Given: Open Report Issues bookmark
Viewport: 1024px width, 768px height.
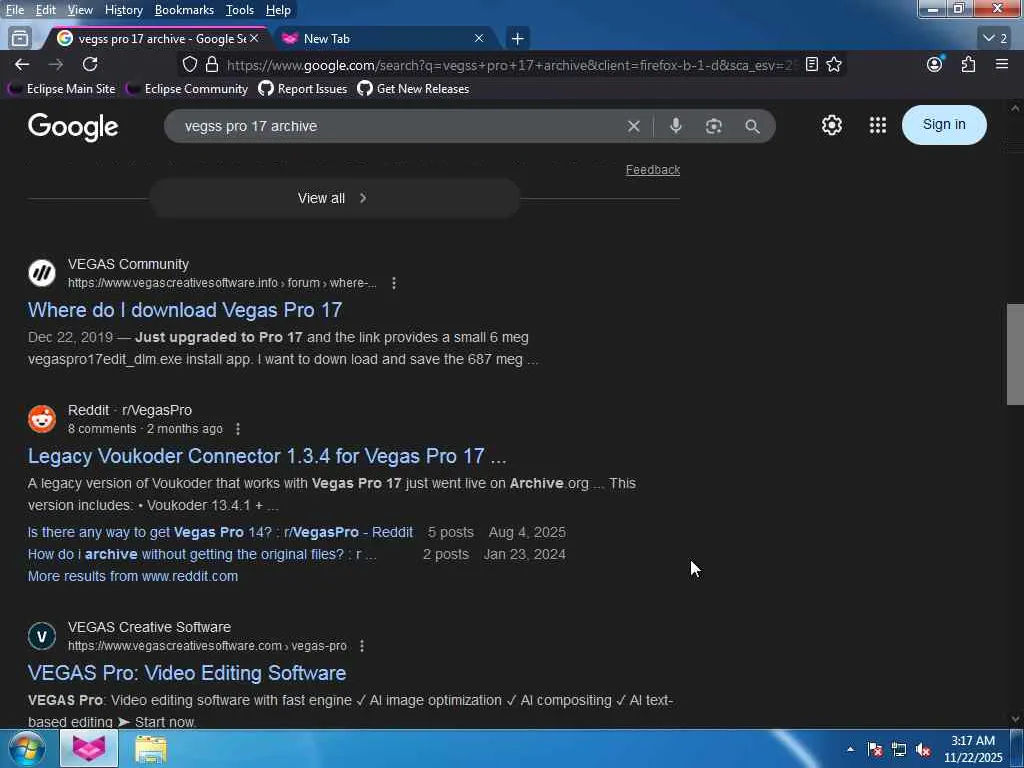Looking at the screenshot, I should [x=303, y=89].
